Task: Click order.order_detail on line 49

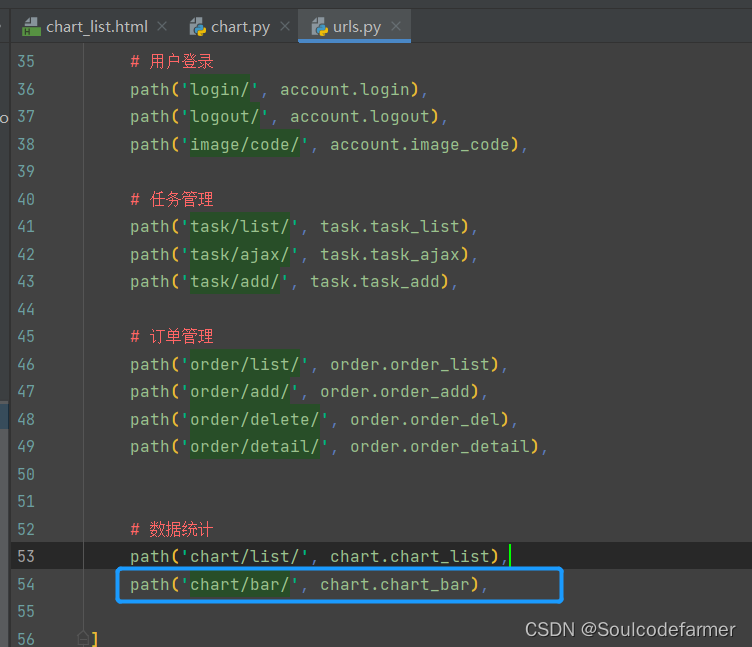Action: click(x=440, y=447)
